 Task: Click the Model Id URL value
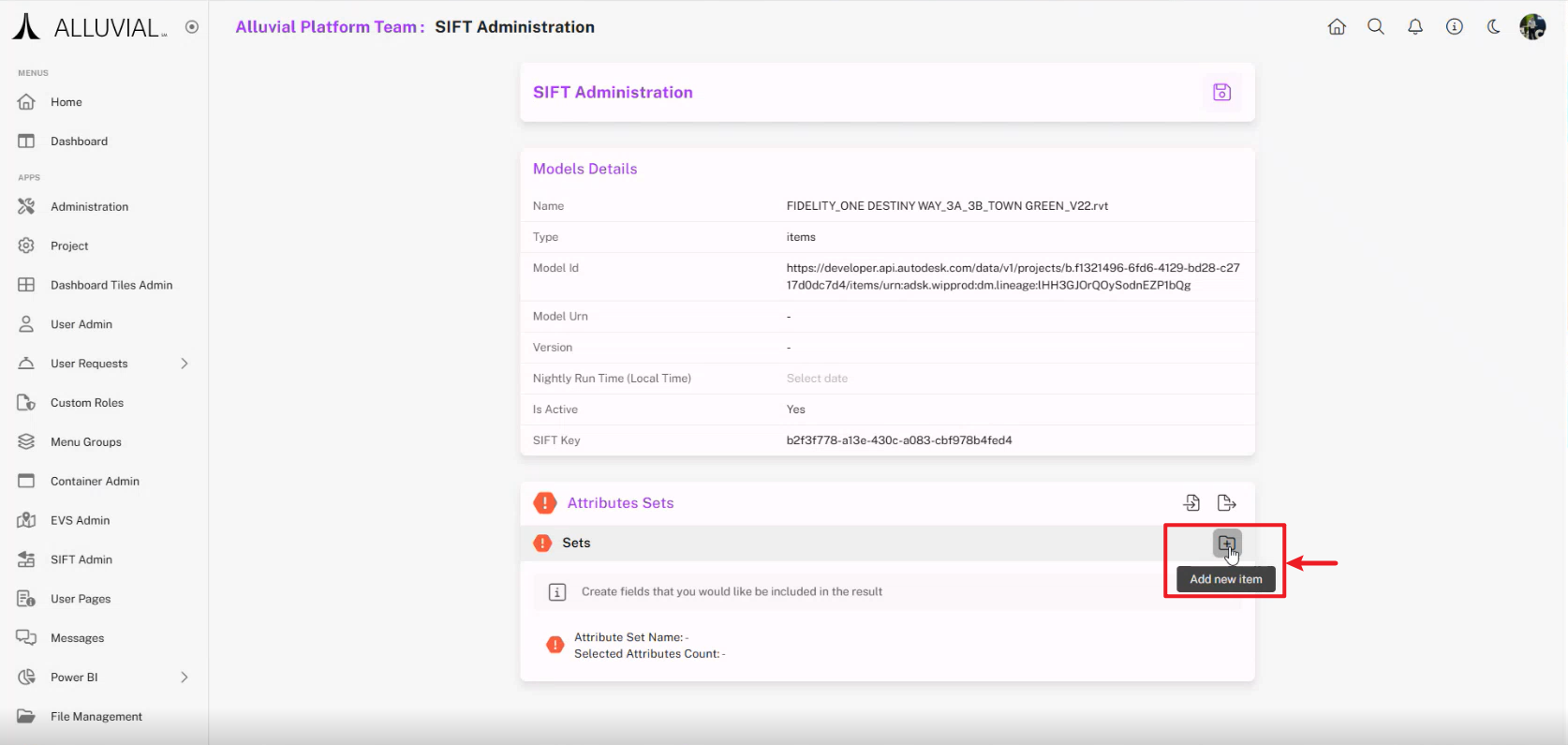(x=1012, y=276)
